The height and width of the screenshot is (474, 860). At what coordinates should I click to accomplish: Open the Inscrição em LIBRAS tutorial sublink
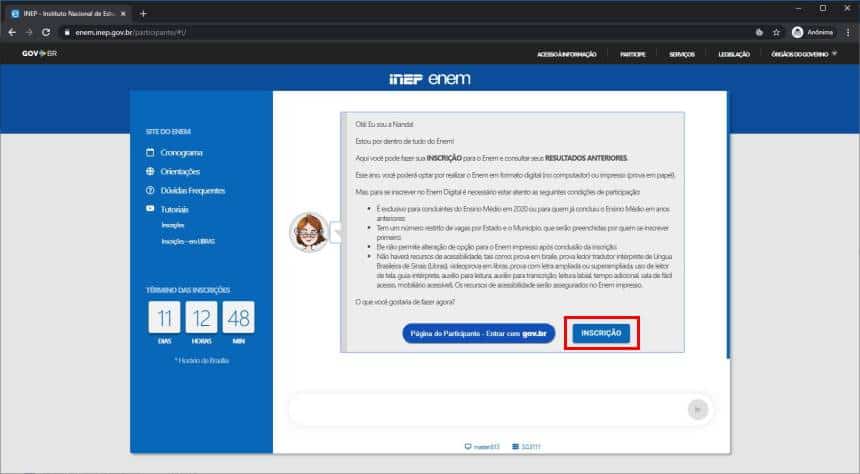pos(188,241)
